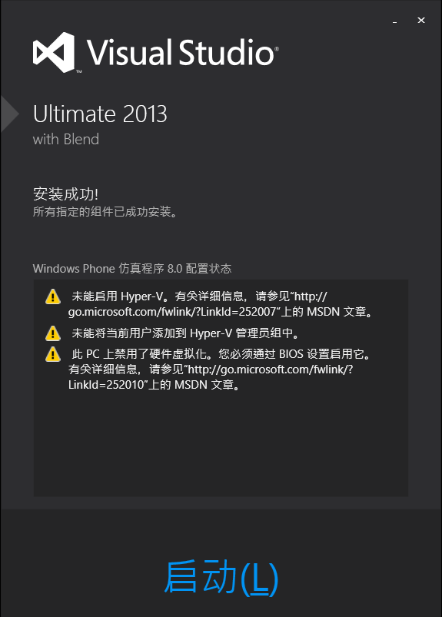The width and height of the screenshot is (442, 617).
Task: Minimize the installer window
Action: tap(395, 22)
